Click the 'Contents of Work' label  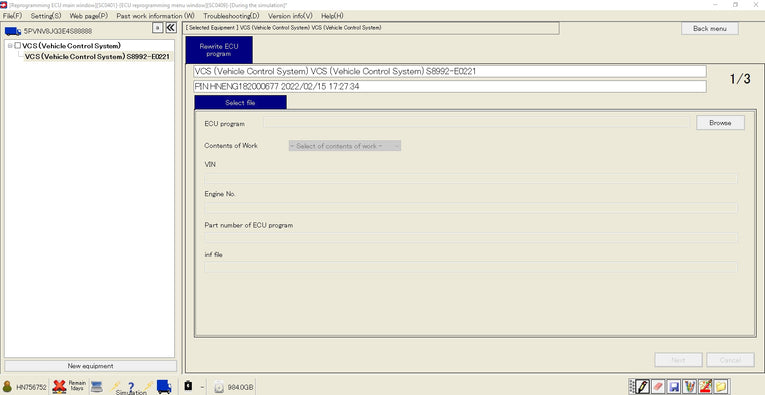[x=231, y=146]
